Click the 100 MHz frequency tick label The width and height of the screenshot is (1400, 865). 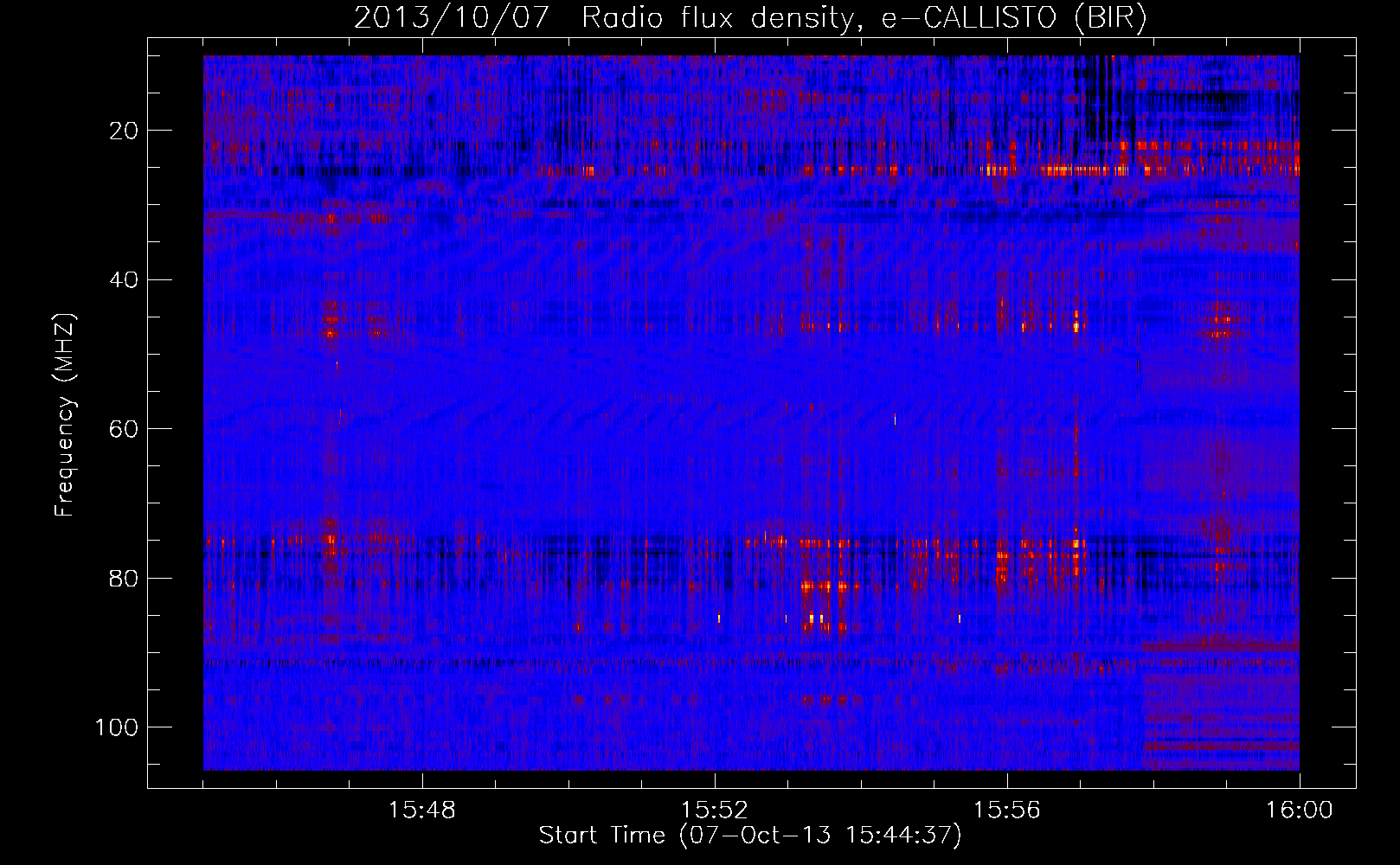(x=118, y=727)
